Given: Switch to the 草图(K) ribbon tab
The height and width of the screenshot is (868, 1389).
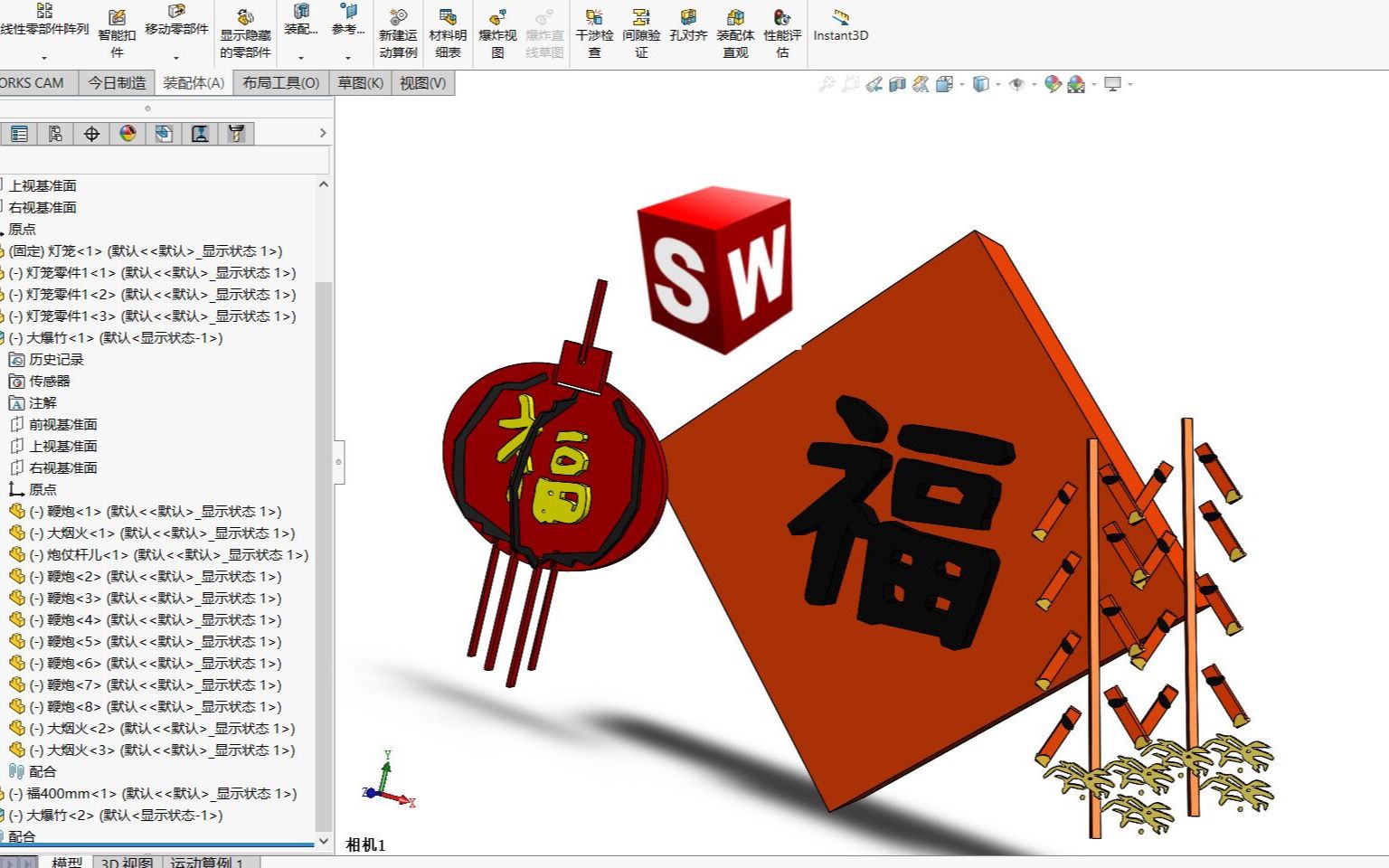Looking at the screenshot, I should (x=360, y=82).
